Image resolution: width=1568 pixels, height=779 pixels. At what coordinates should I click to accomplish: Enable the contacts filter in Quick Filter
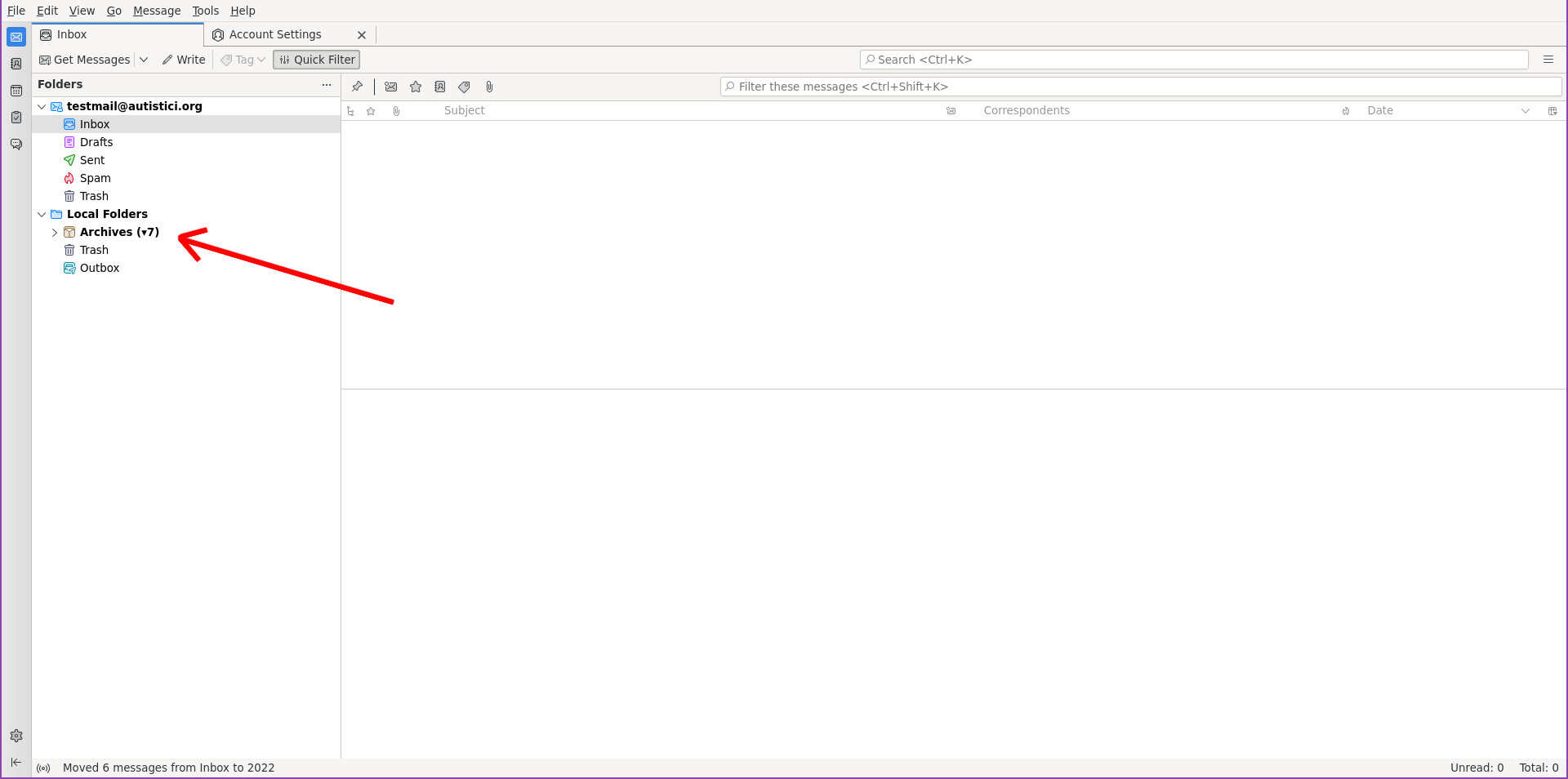pos(440,87)
